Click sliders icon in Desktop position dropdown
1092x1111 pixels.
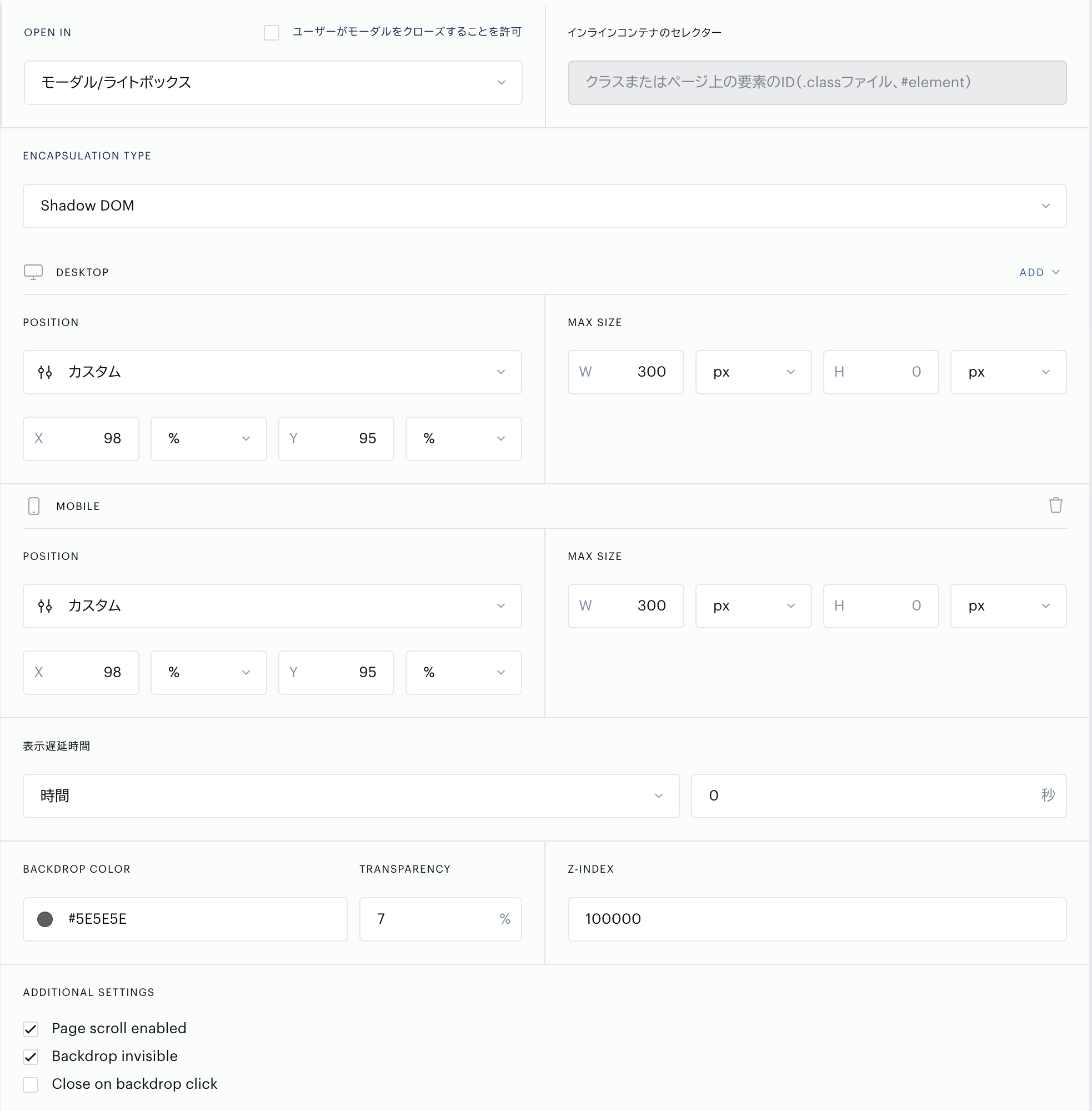[46, 372]
